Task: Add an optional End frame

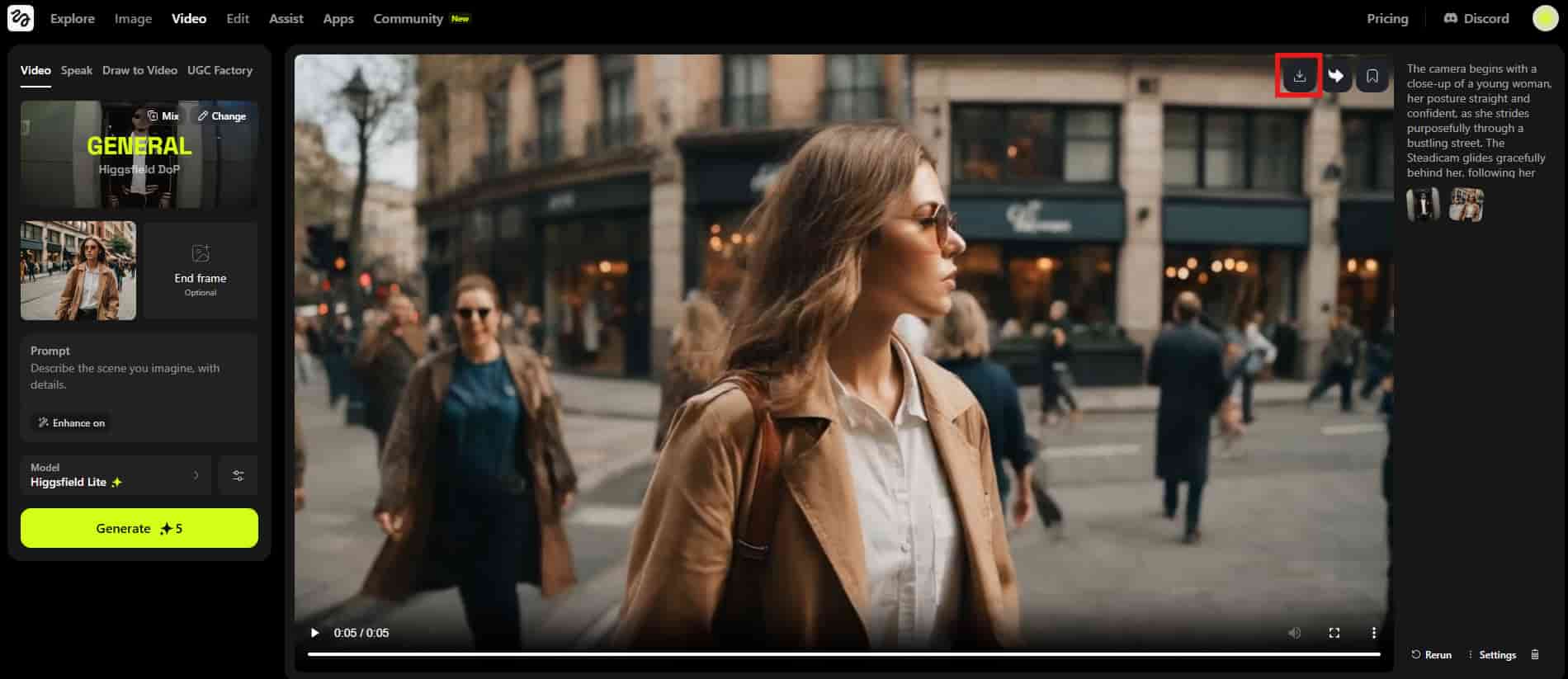Action: (201, 271)
